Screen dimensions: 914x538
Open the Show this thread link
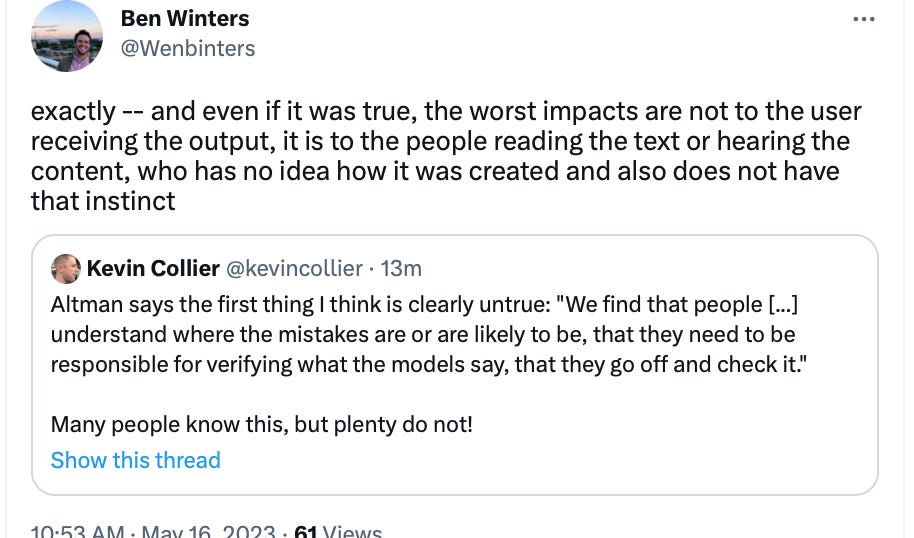[x=135, y=460]
